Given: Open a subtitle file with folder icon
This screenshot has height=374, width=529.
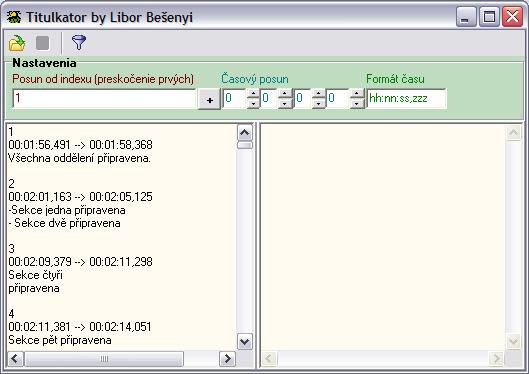Looking at the screenshot, I should (x=17, y=43).
